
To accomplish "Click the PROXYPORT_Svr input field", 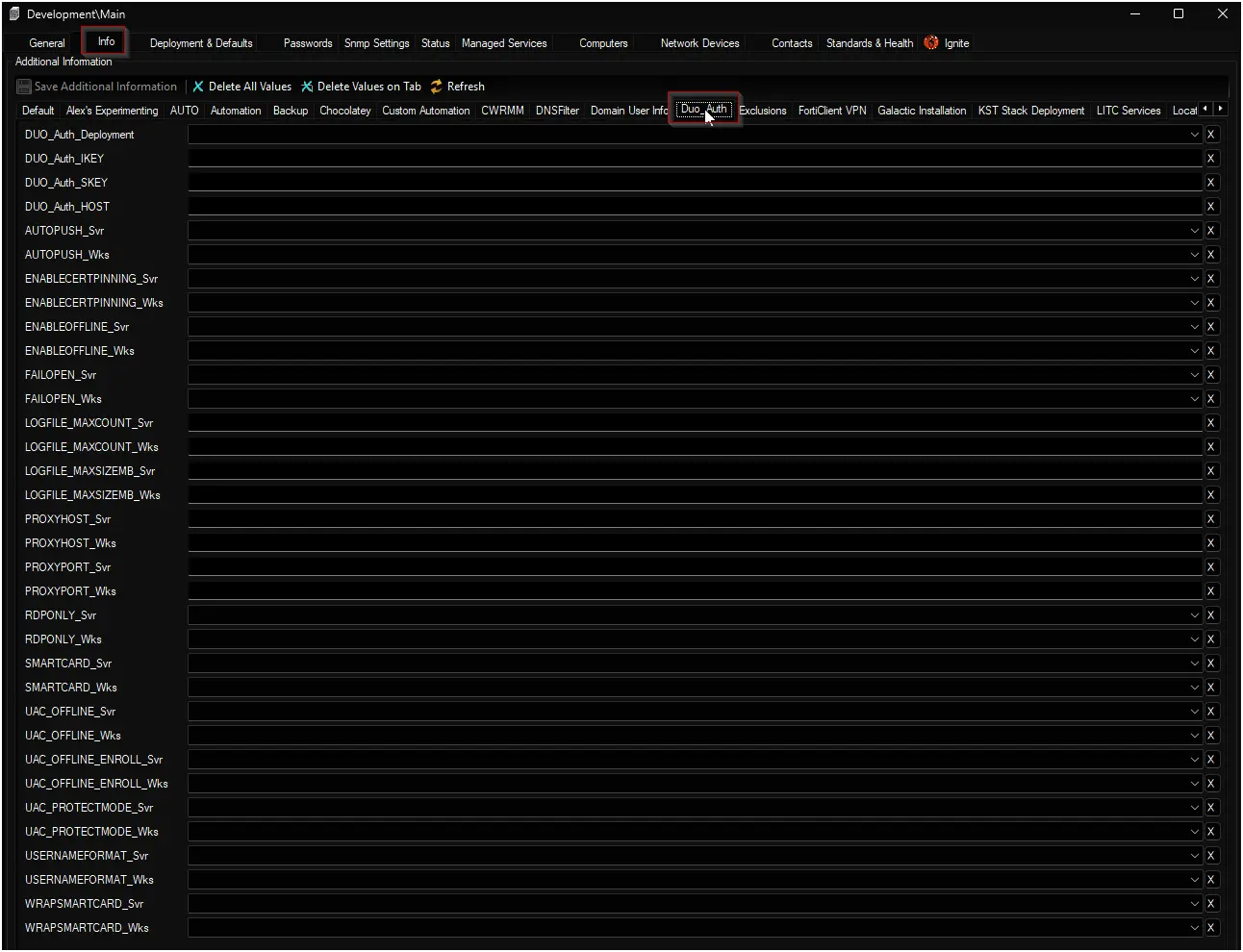I will [x=695, y=567].
